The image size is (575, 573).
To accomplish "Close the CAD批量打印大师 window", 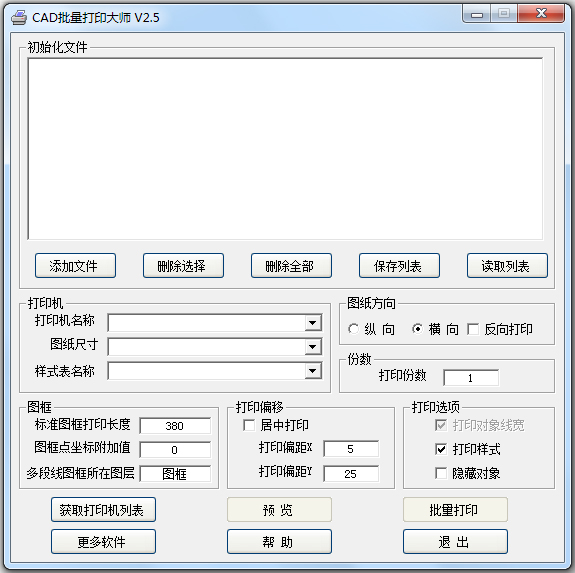I will click(x=541, y=14).
